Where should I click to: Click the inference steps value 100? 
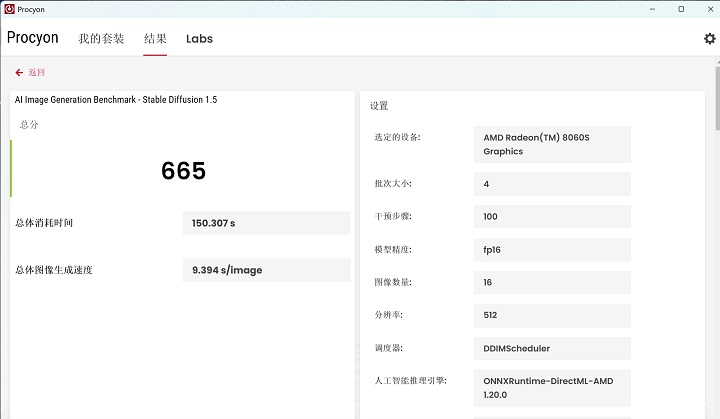click(552, 216)
